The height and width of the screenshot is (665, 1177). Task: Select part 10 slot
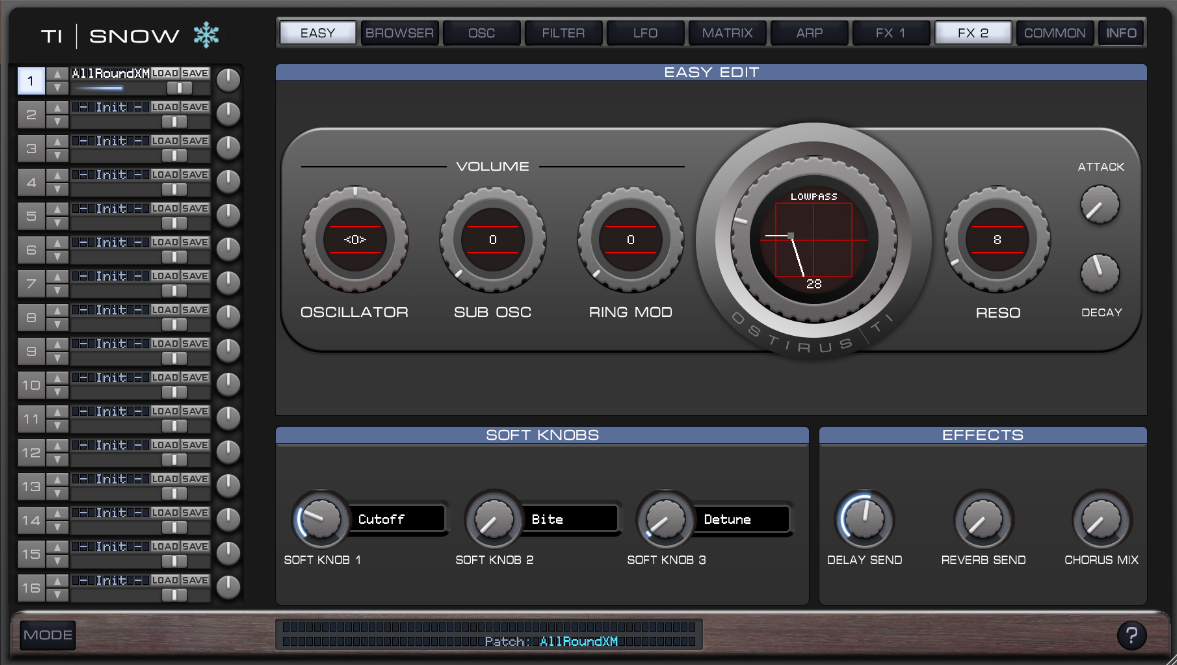pos(31,384)
